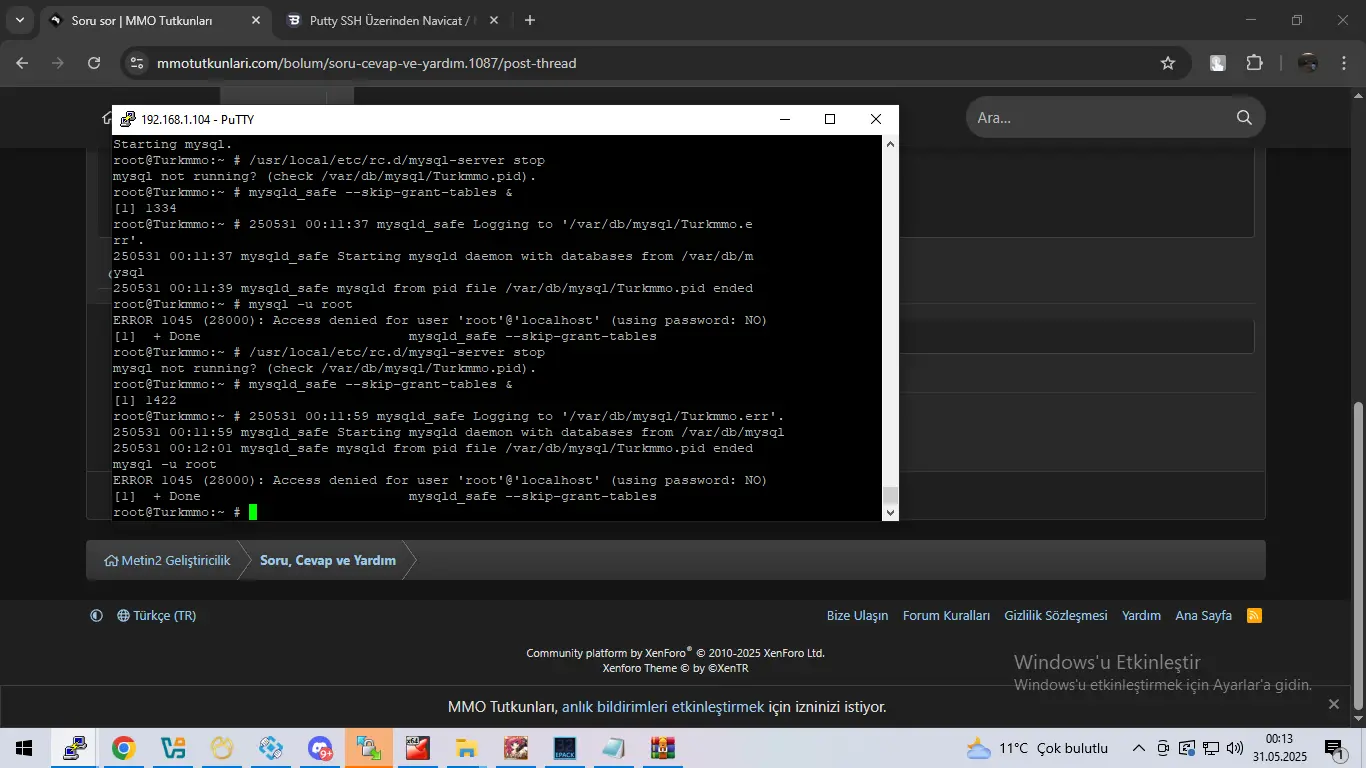Screen dimensions: 1366x768
Task: Open the padlock file transfer taskbar application
Action: [x=368, y=748]
